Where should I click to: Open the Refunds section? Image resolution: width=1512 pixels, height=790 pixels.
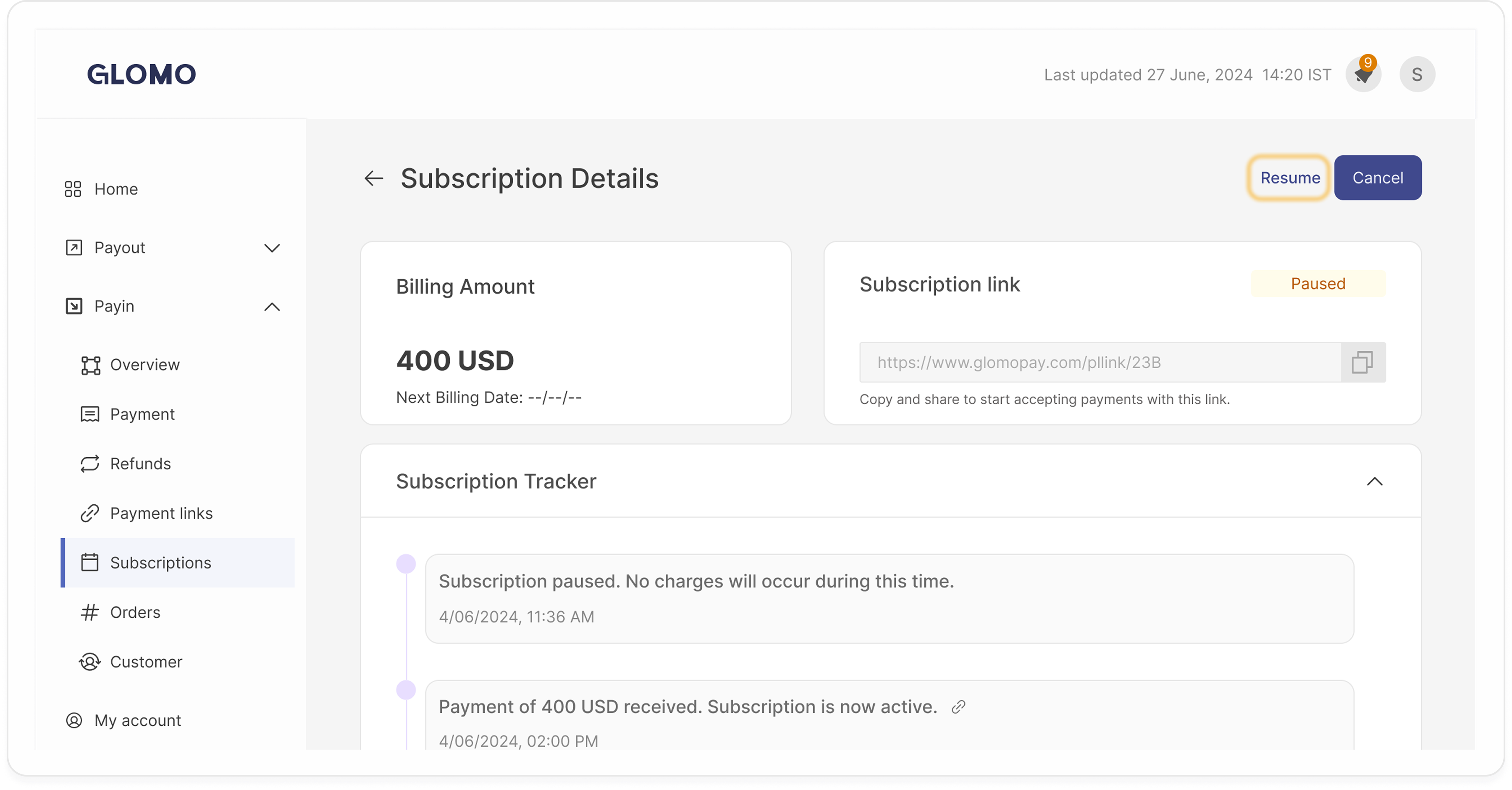[140, 464]
